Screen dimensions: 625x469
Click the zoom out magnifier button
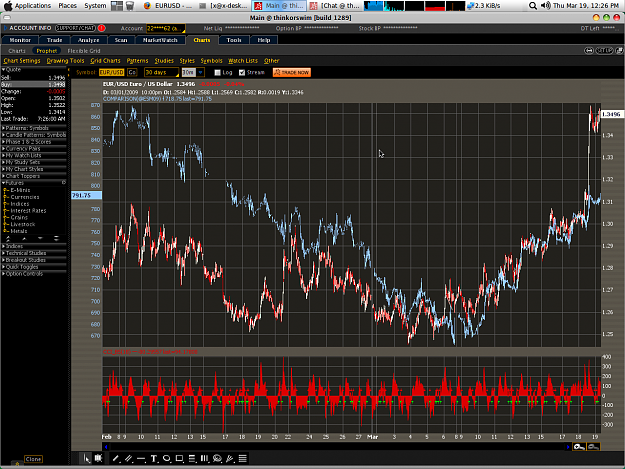[x=593, y=447]
